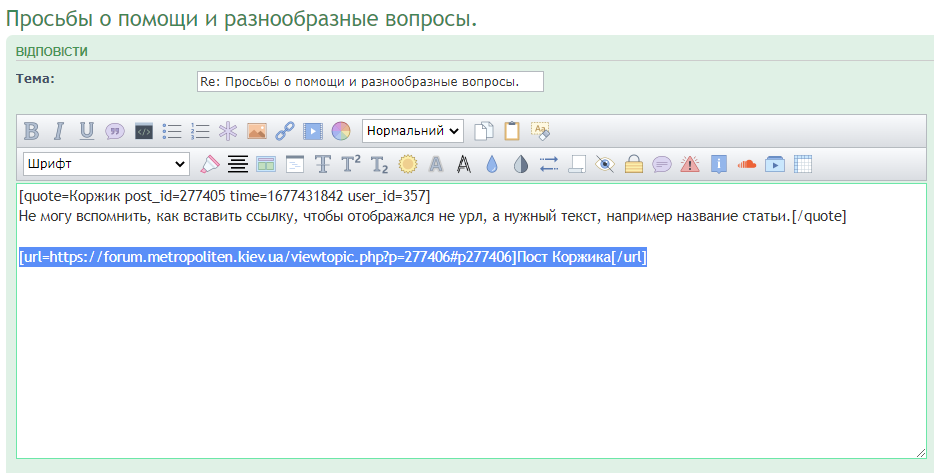934x473 pixels.
Task: Click the remove formatting eraser icon
Action: pos(209,164)
